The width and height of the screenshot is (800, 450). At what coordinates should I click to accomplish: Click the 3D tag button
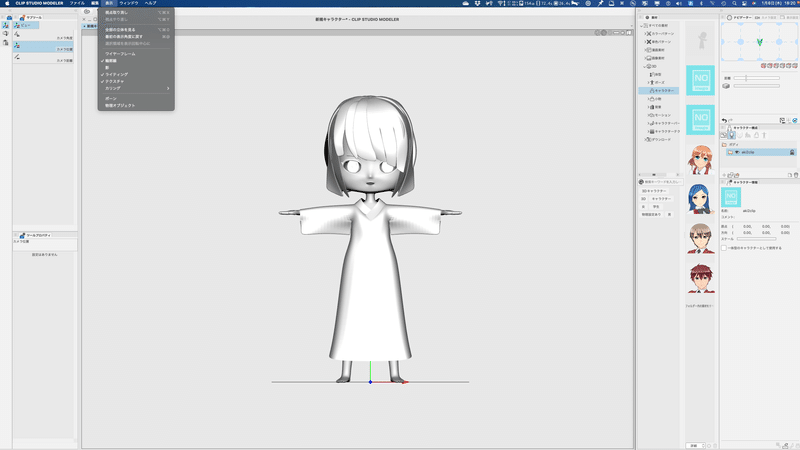(x=643, y=199)
